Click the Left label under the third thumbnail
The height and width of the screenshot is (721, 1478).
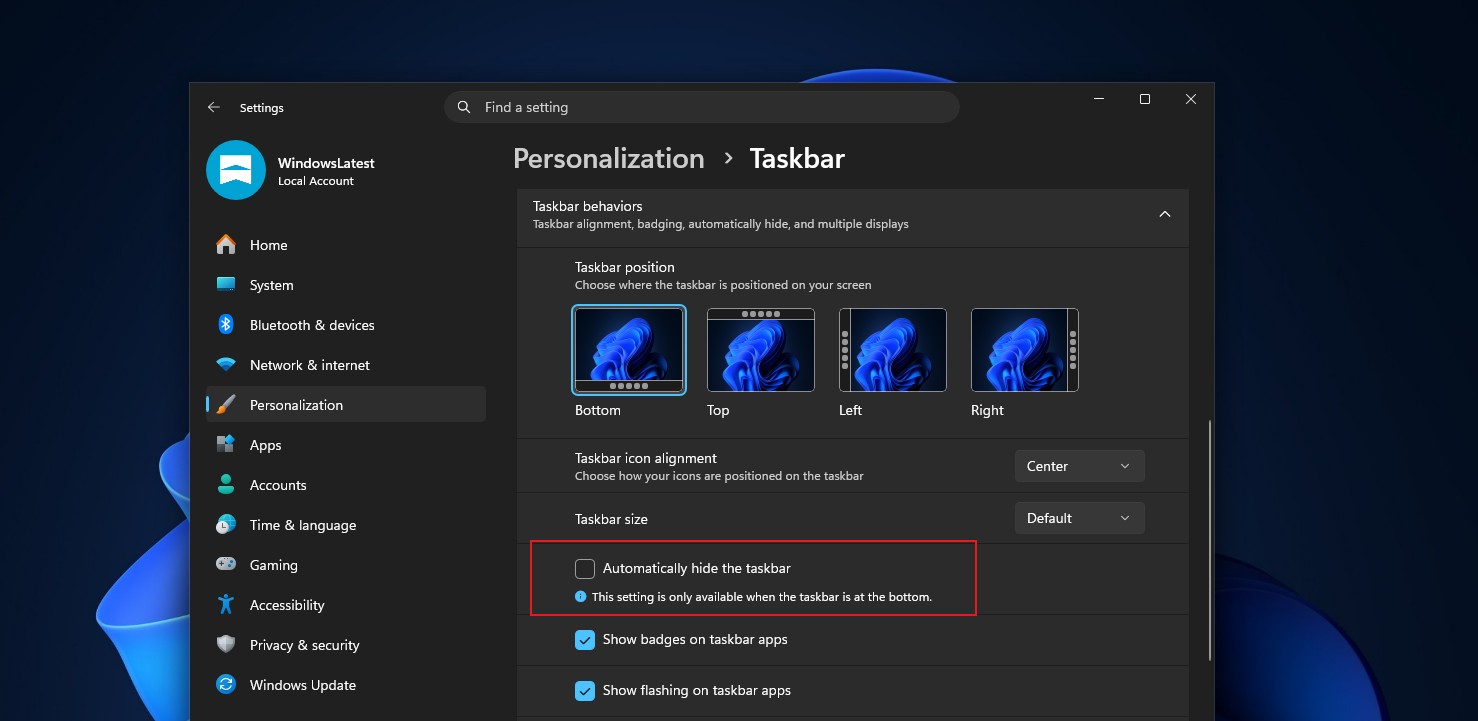[x=850, y=411]
